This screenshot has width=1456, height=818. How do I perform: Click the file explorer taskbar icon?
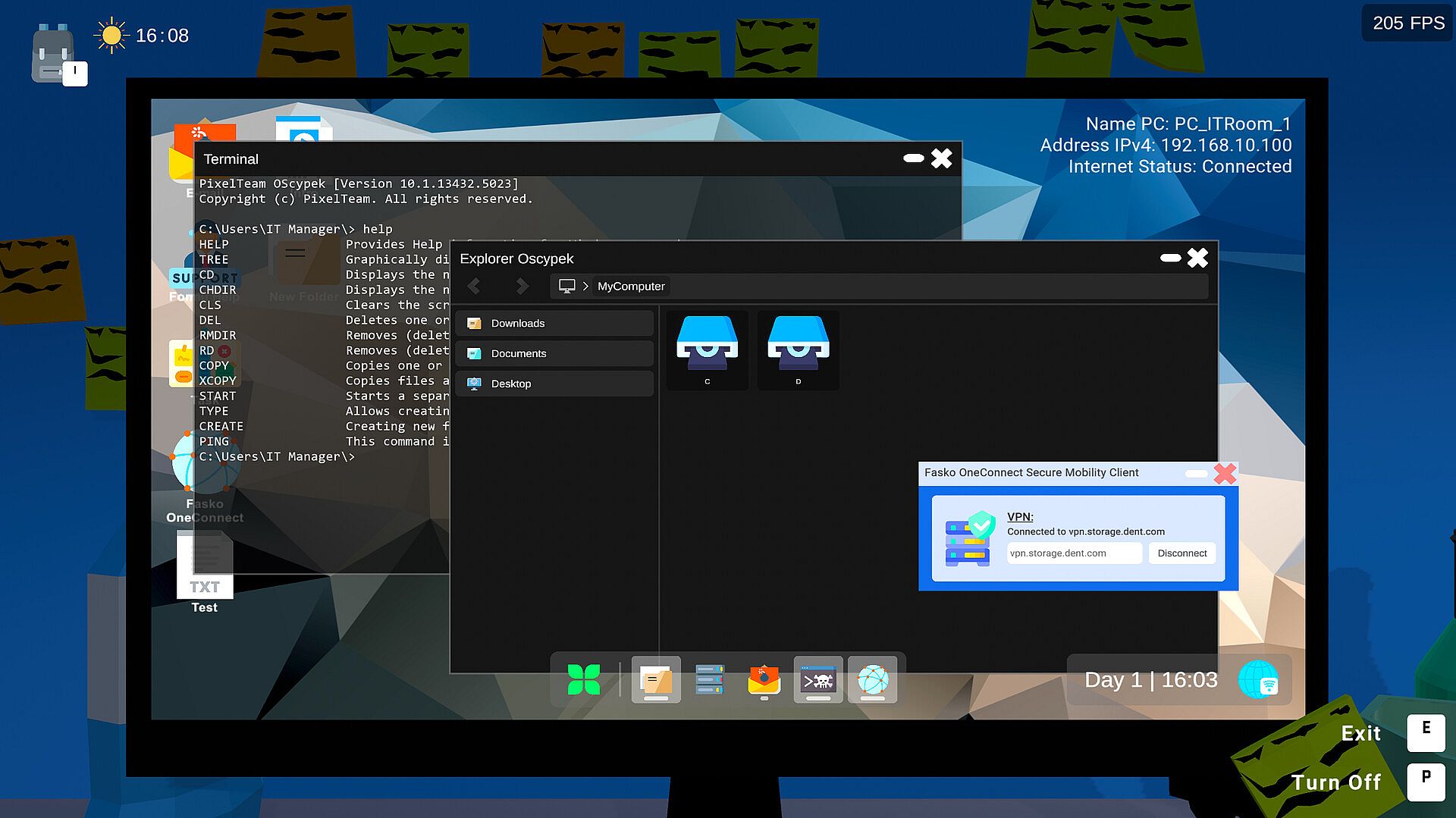[655, 679]
